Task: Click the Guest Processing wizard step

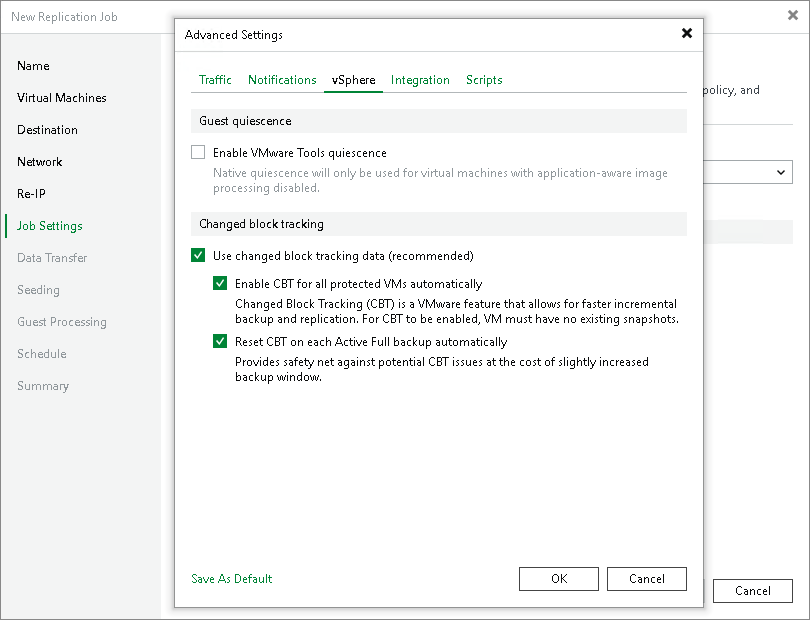Action: 61,322
